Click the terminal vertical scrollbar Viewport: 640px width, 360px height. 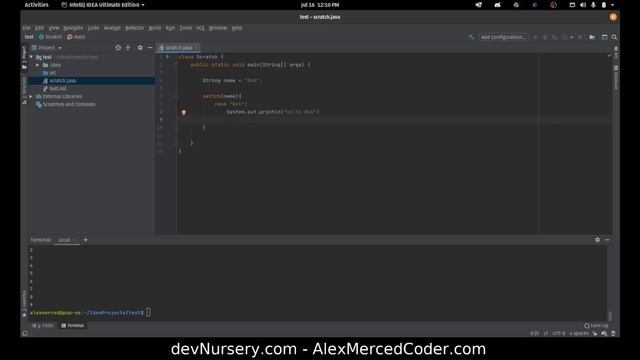610,316
